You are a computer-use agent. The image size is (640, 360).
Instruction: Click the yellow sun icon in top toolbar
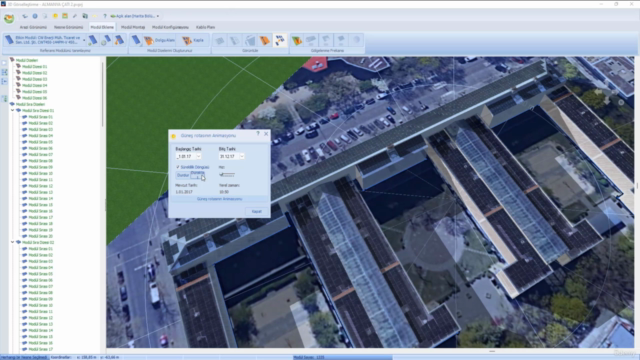pos(55,16)
